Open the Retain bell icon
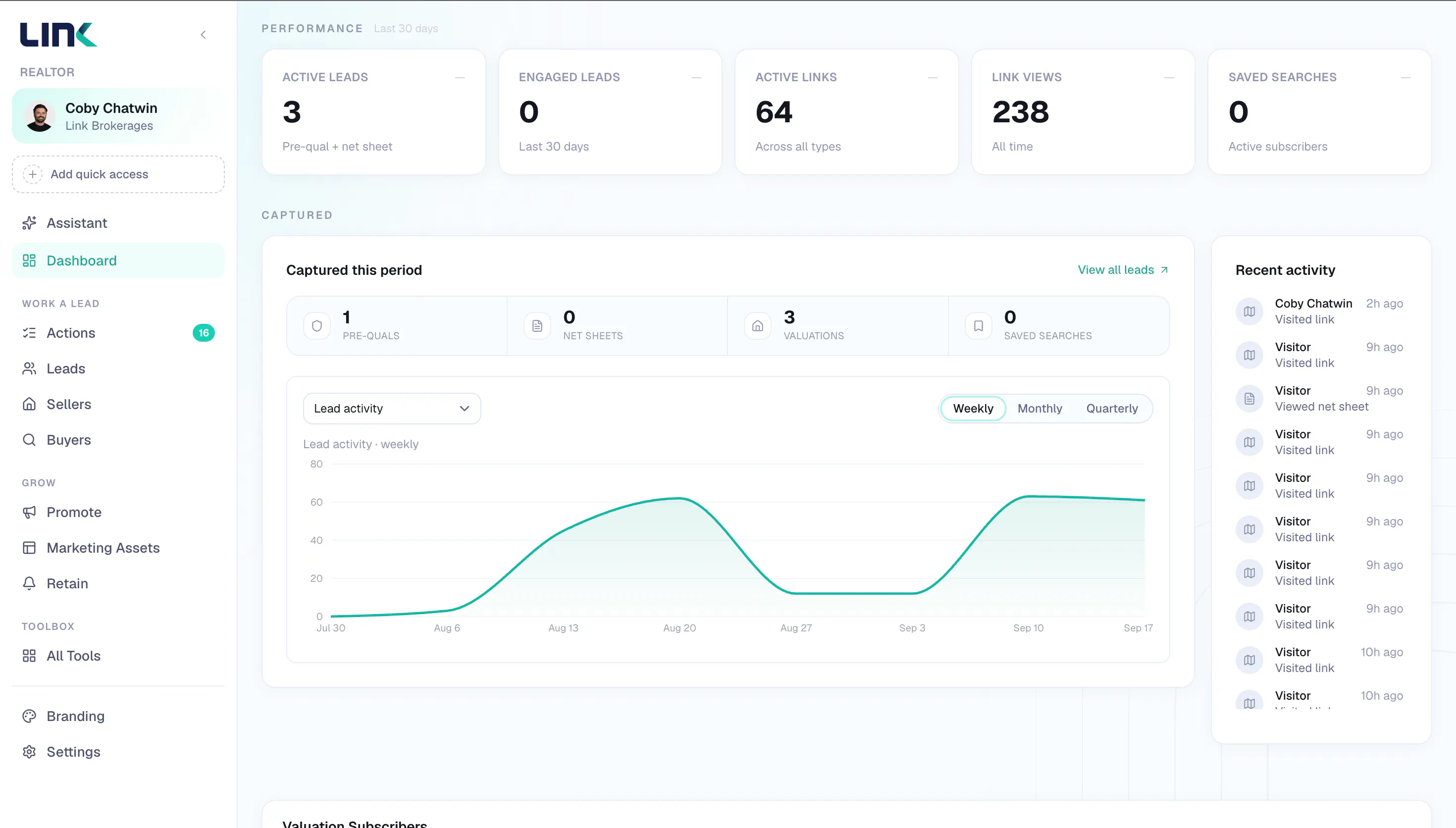1456x828 pixels. click(x=29, y=583)
